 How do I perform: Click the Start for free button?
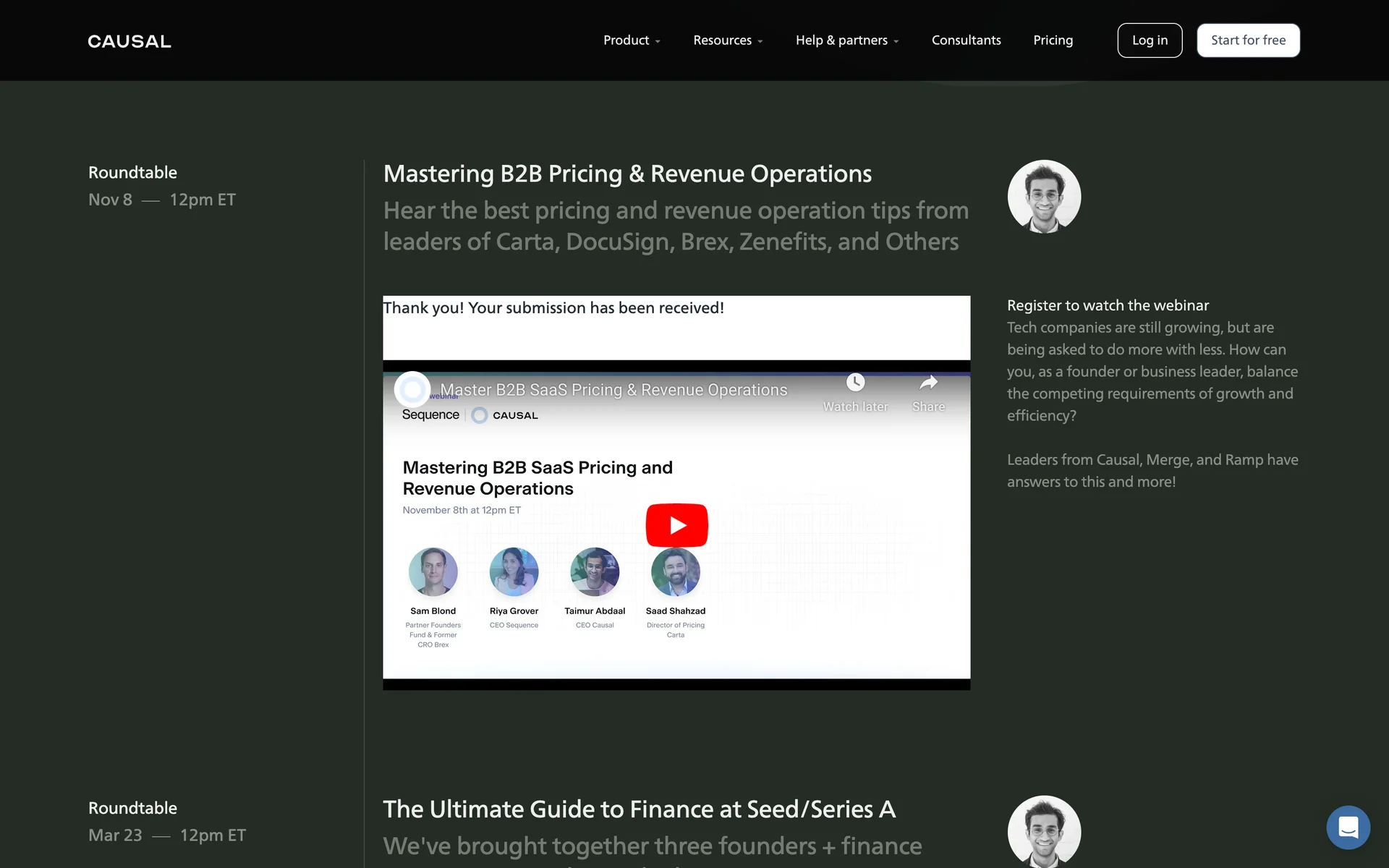tap(1248, 41)
